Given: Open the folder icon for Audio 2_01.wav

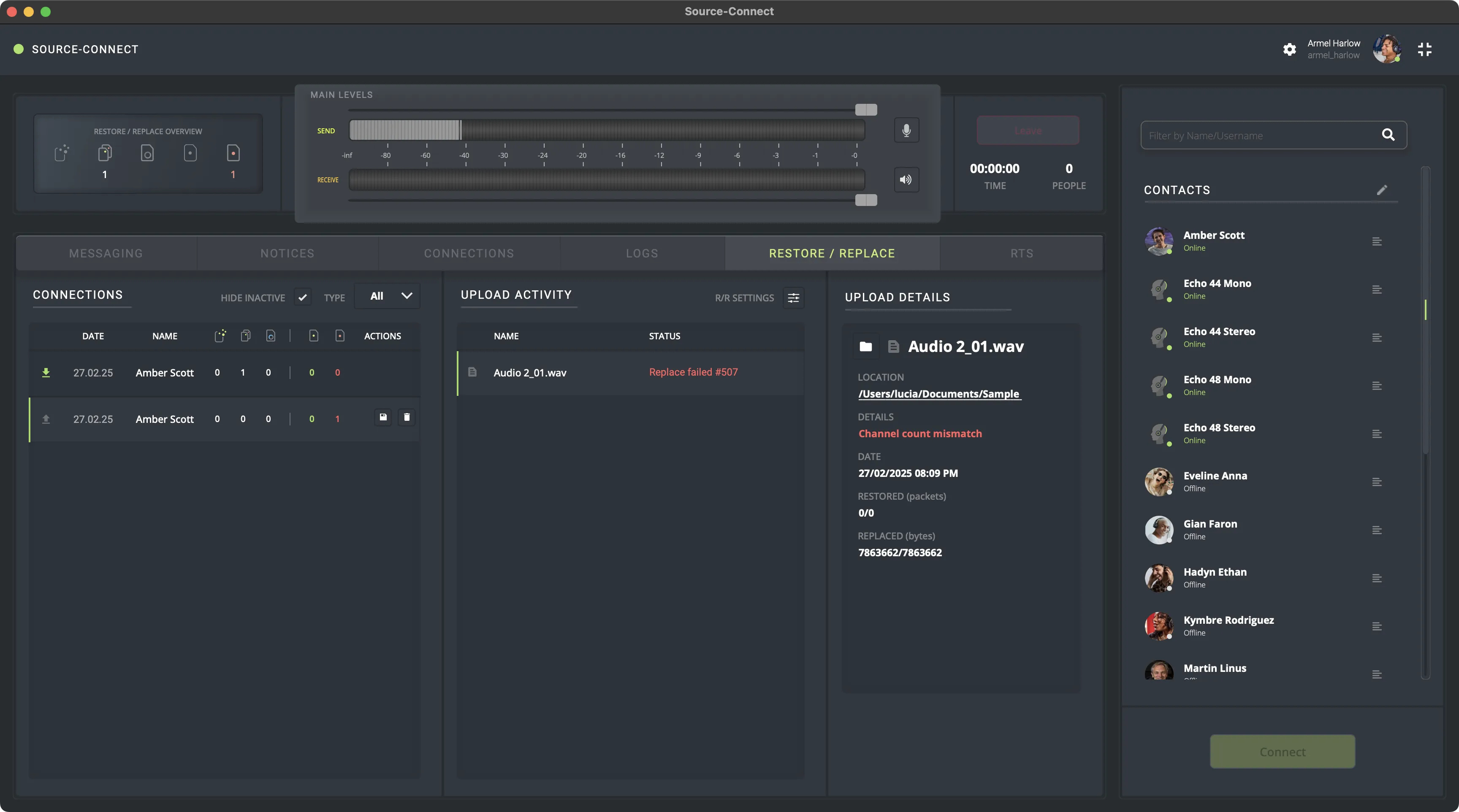Looking at the screenshot, I should (x=865, y=346).
